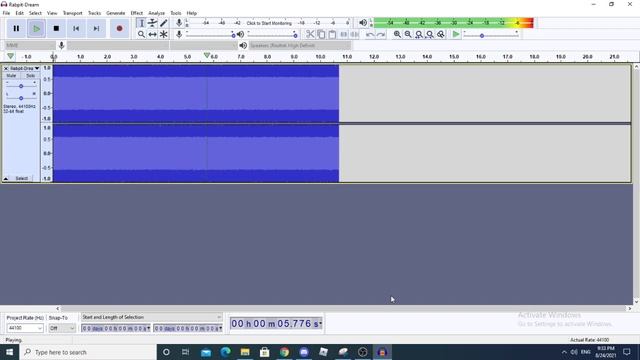Open the Help menu

[x=191, y=13]
